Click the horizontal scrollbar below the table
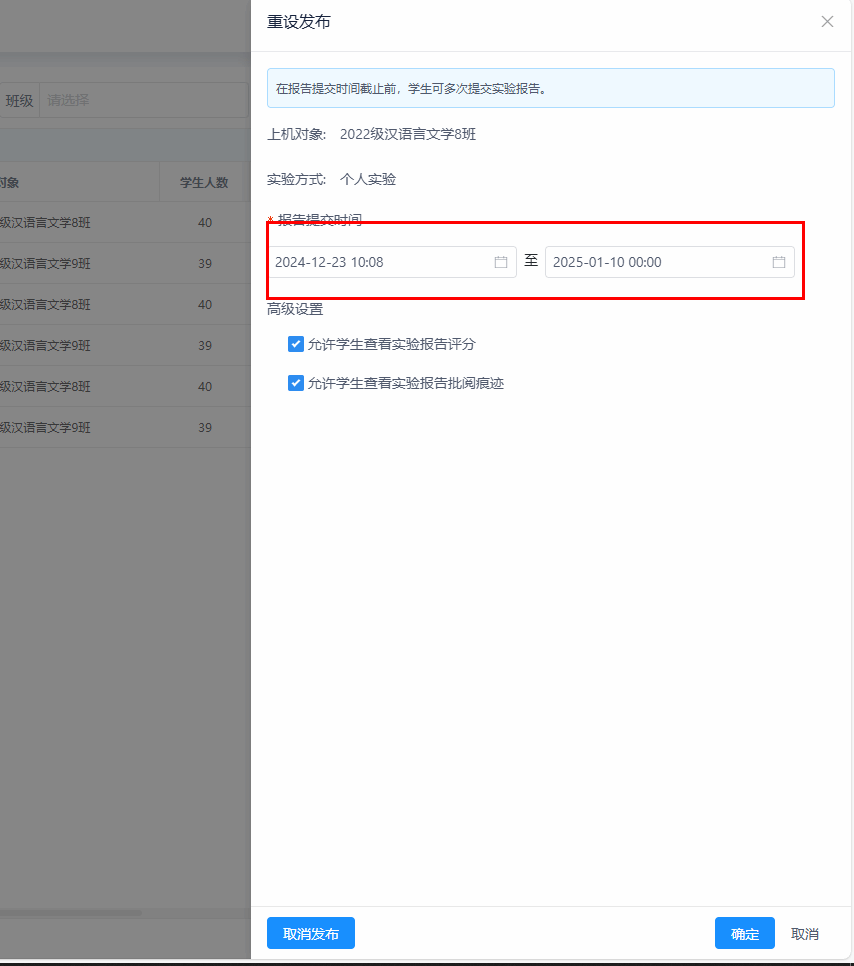The image size is (854, 966). click(x=70, y=912)
